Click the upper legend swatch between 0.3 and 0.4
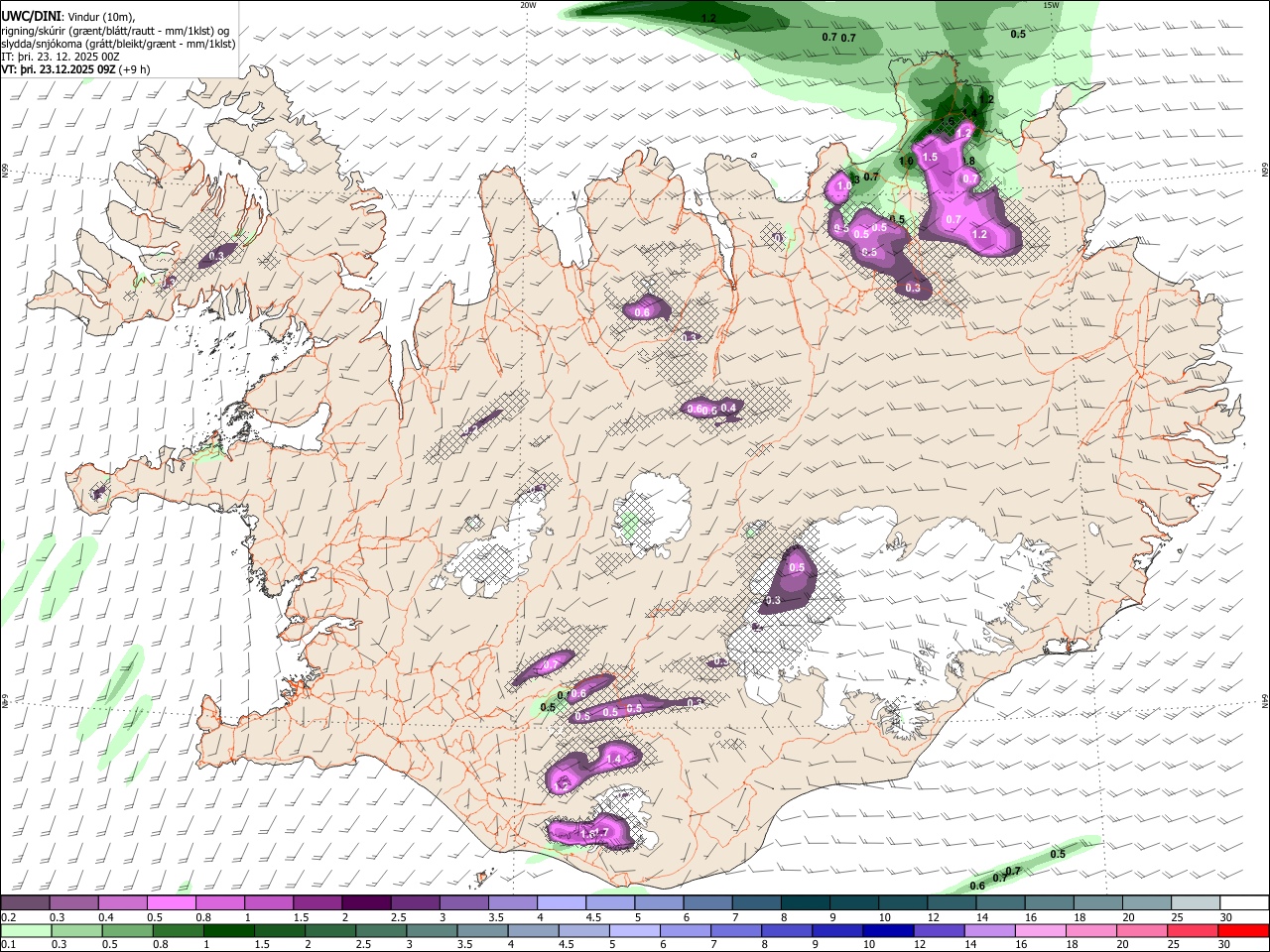Viewport: 1270px width, 952px height. pyautogui.click(x=73, y=902)
